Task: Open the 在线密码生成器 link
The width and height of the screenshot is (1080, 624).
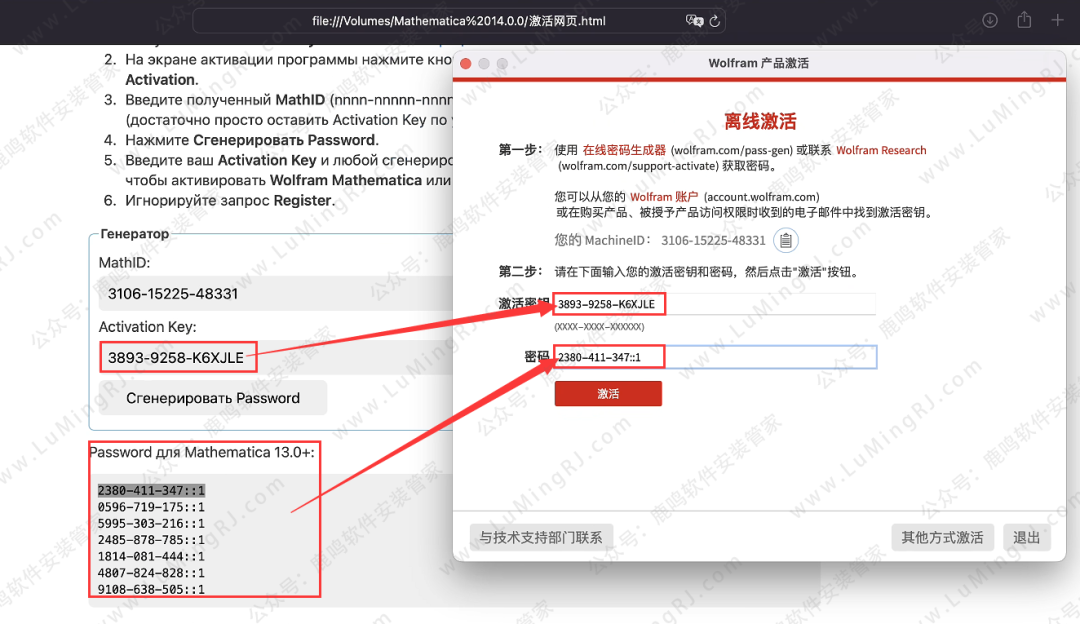Action: tap(624, 150)
